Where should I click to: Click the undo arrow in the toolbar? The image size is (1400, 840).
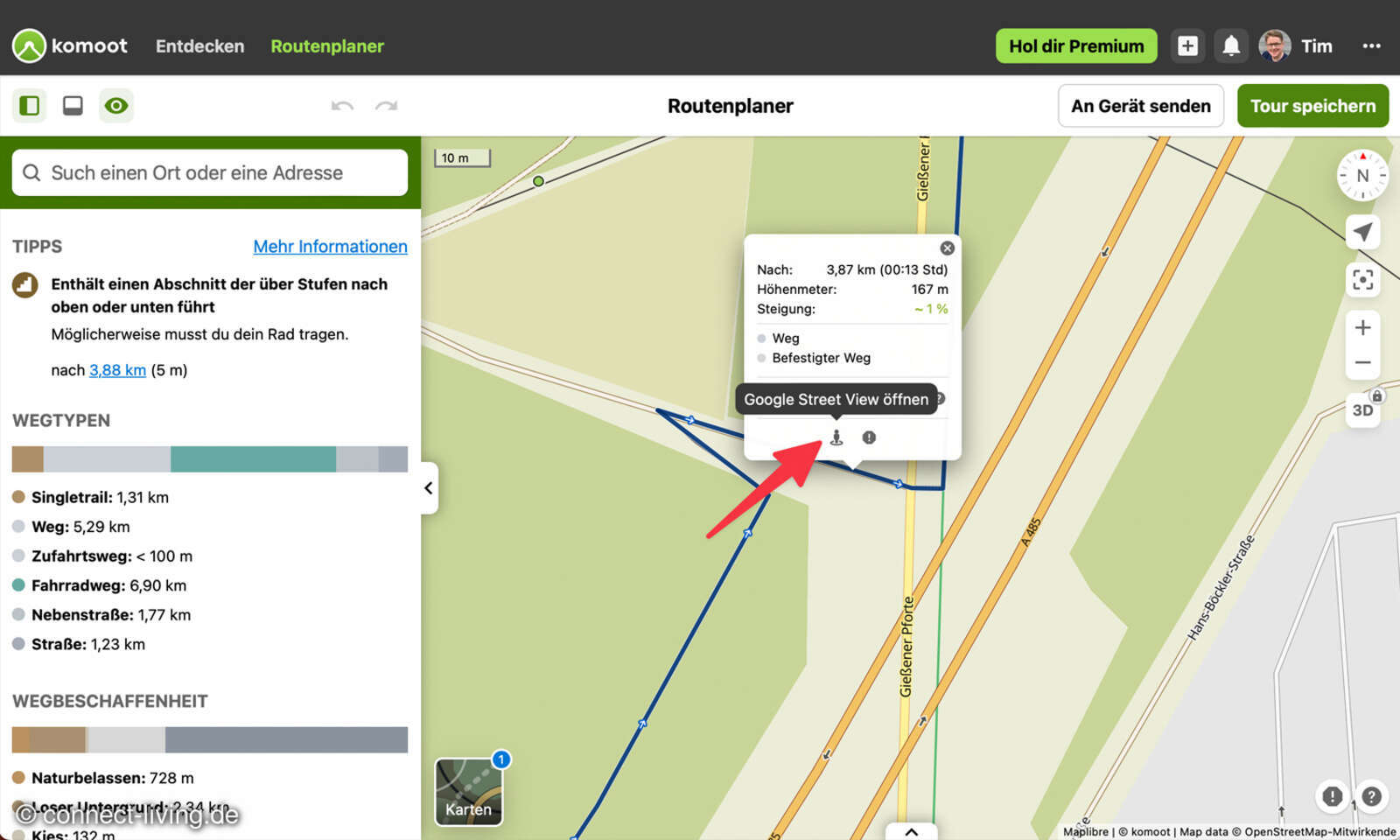coord(342,106)
